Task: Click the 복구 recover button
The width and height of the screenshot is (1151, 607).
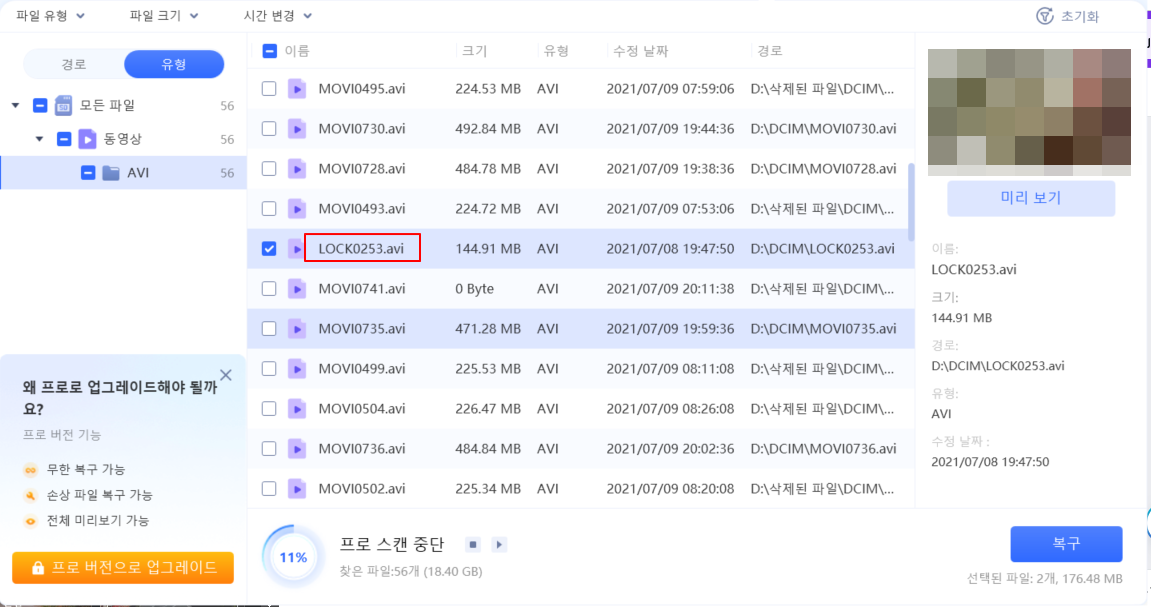Action: pos(1067,544)
